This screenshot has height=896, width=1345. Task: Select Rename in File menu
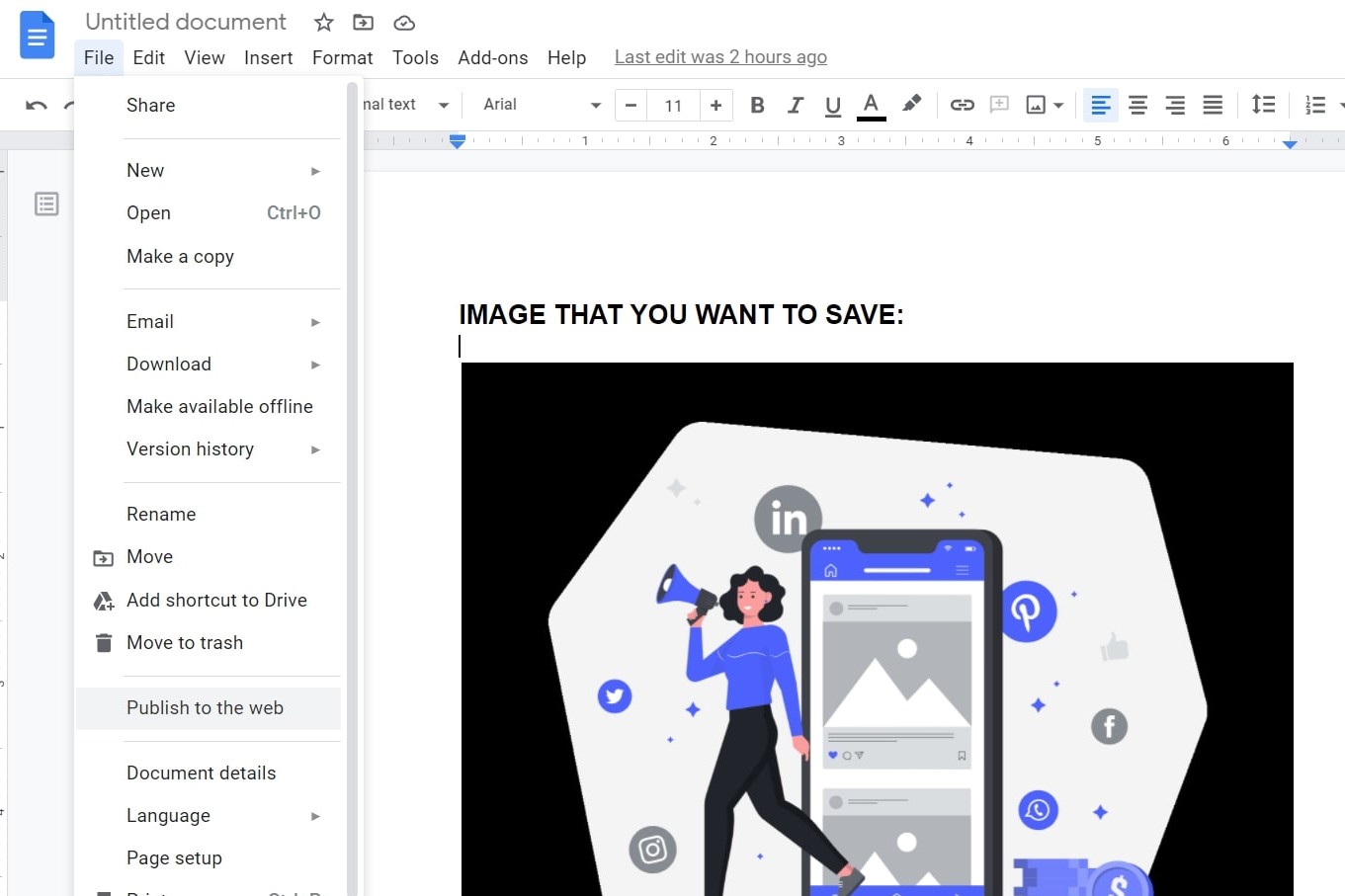pos(208,514)
